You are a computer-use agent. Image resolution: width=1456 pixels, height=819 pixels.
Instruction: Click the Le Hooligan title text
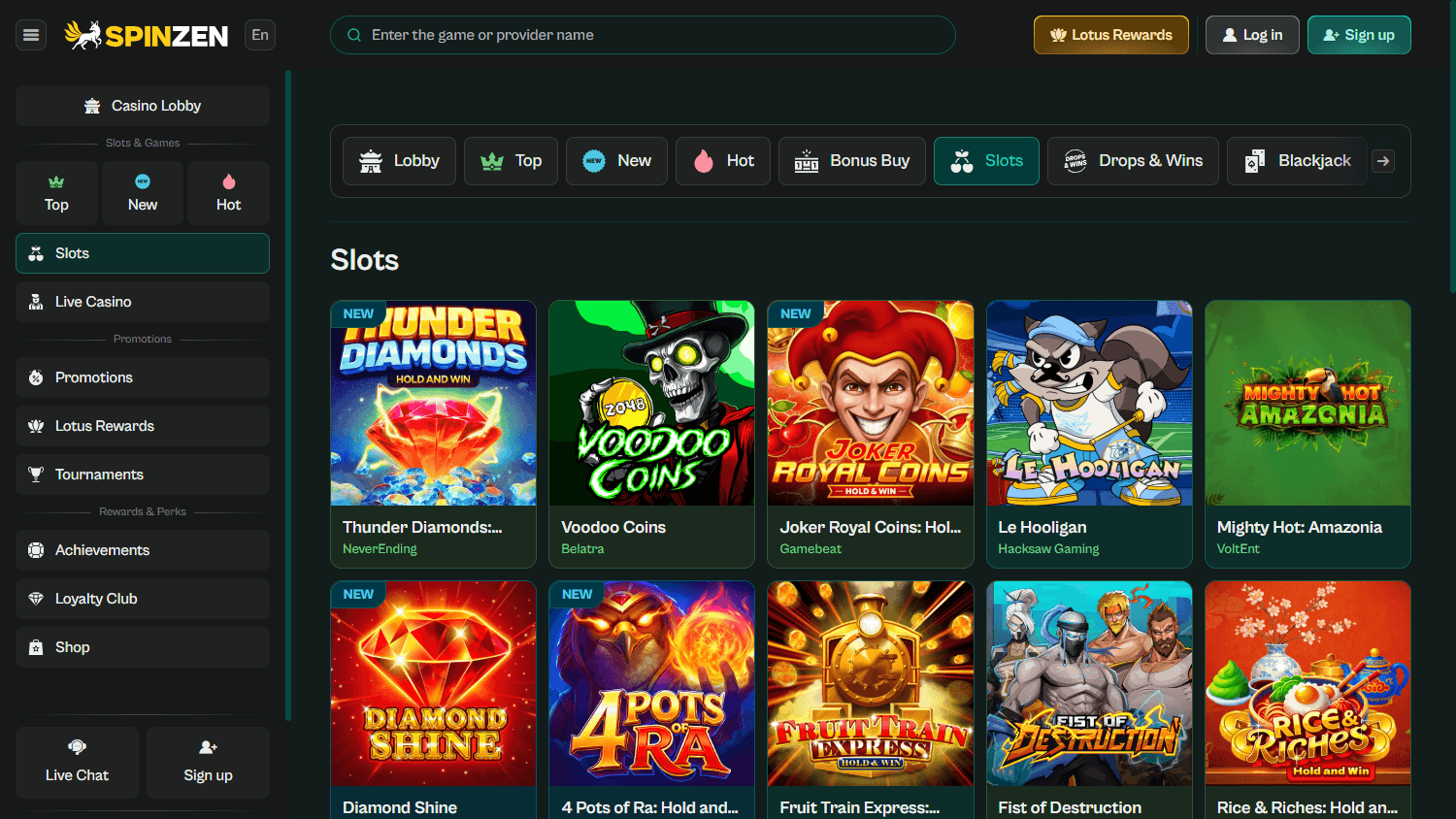1042,527
